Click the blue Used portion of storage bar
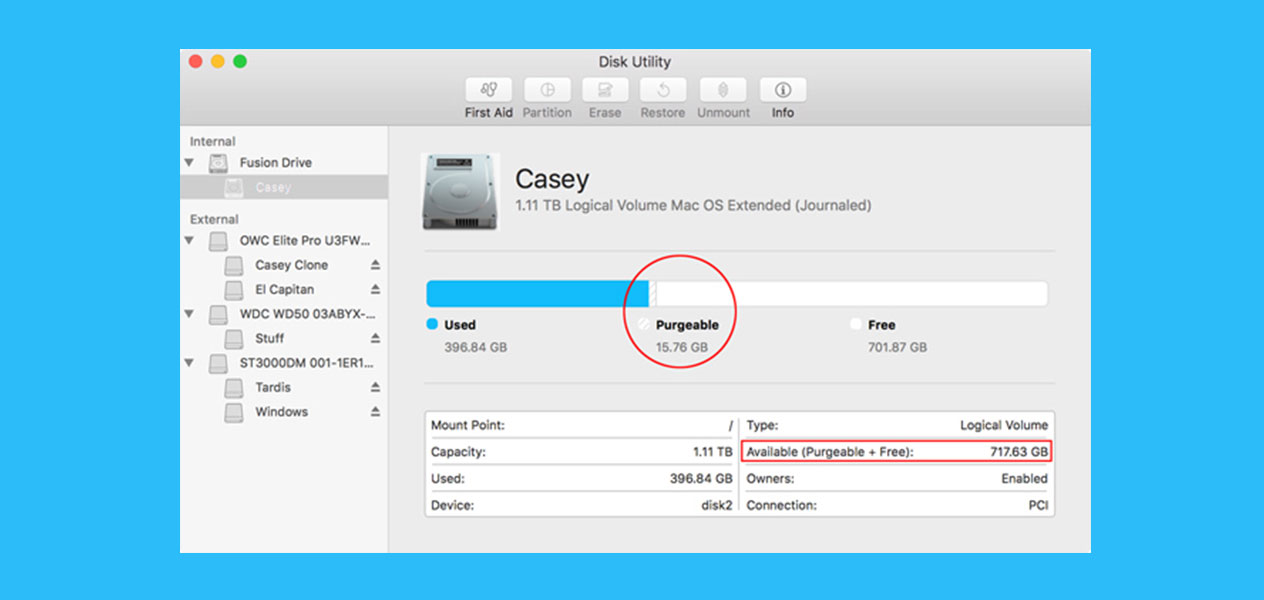This screenshot has height=600, width=1264. tap(536, 294)
